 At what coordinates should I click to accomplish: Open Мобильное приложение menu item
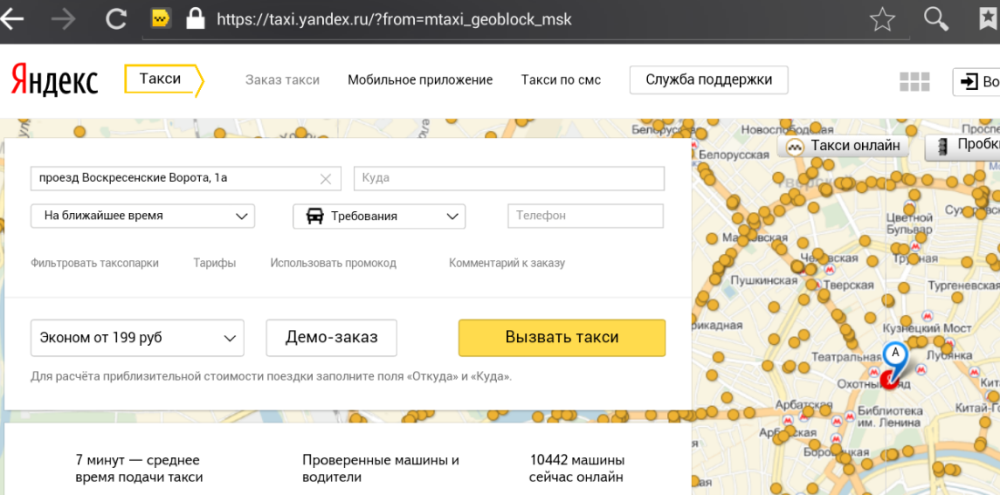coord(420,80)
